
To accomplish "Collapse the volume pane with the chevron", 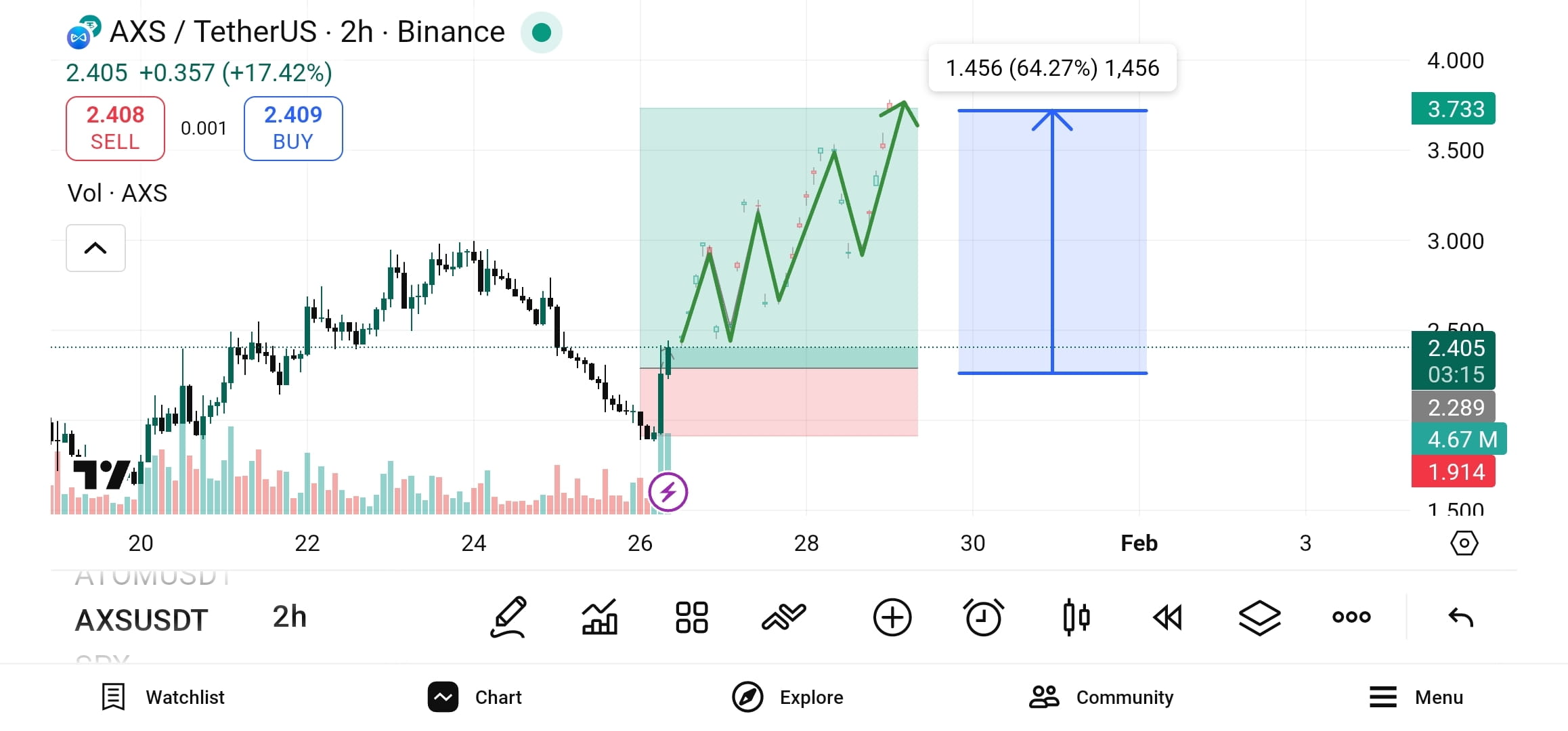I will coord(95,248).
